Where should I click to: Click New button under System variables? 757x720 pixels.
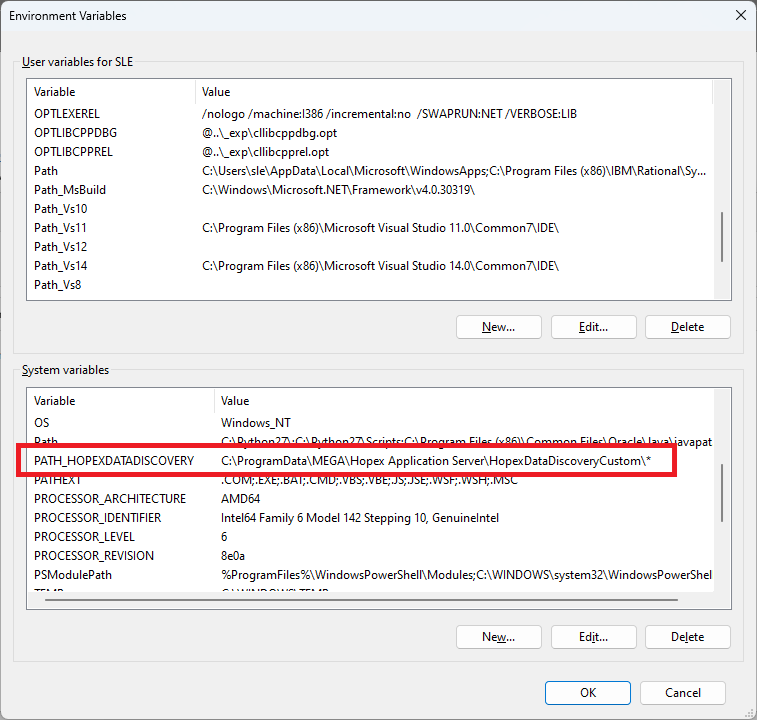pyautogui.click(x=498, y=637)
